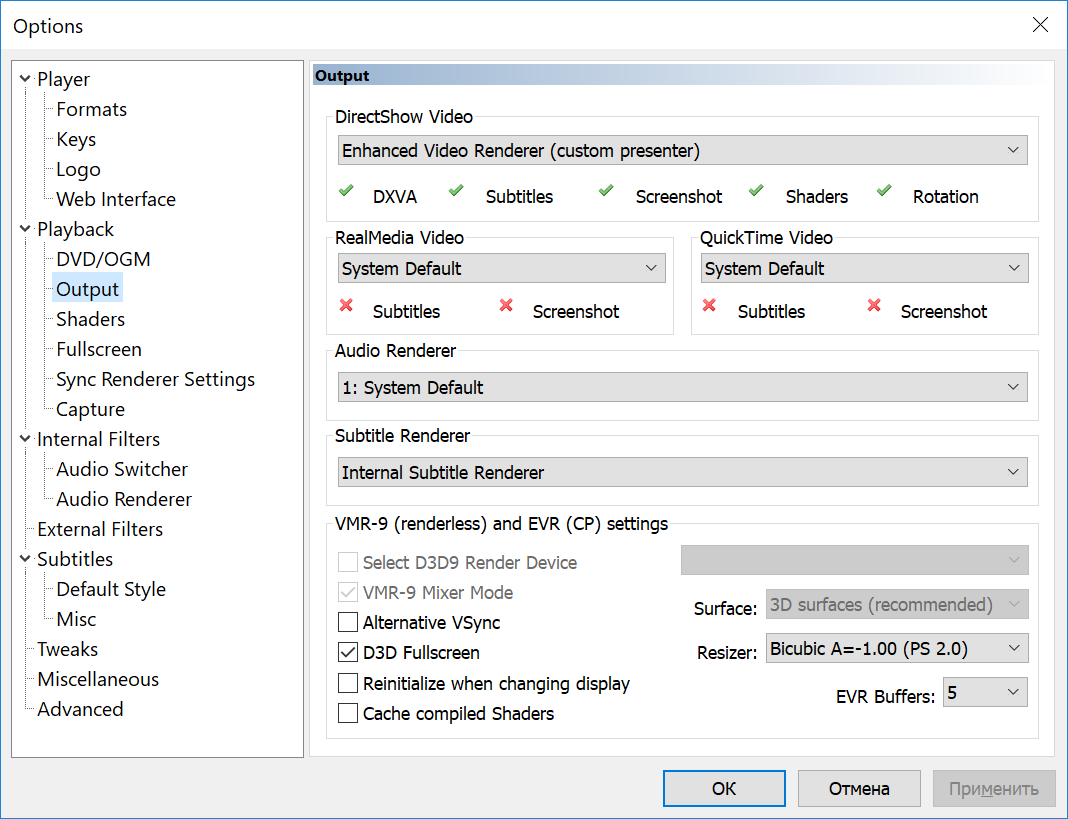Open the DirectShow Video renderer dropdown

[x=682, y=151]
